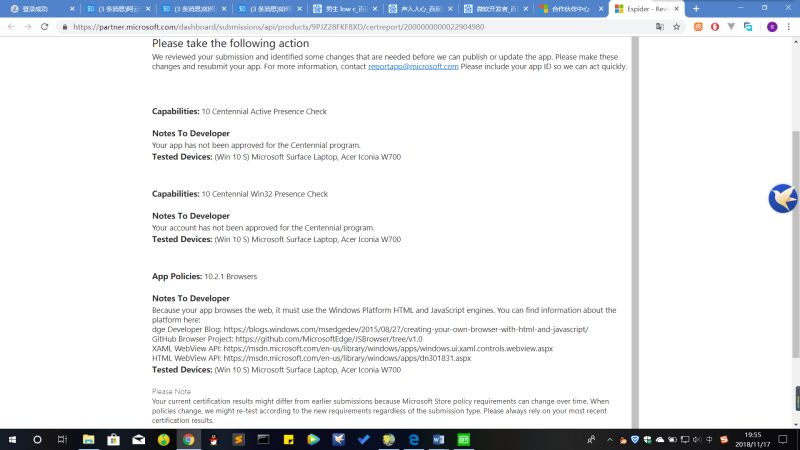Show hidden system tray icons

(610, 439)
